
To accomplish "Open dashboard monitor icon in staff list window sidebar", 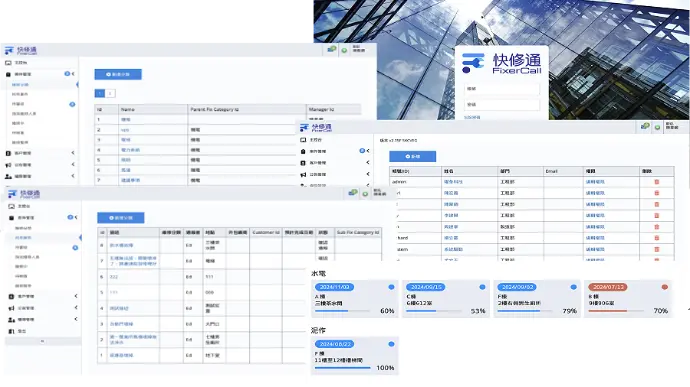I will [x=303, y=140].
